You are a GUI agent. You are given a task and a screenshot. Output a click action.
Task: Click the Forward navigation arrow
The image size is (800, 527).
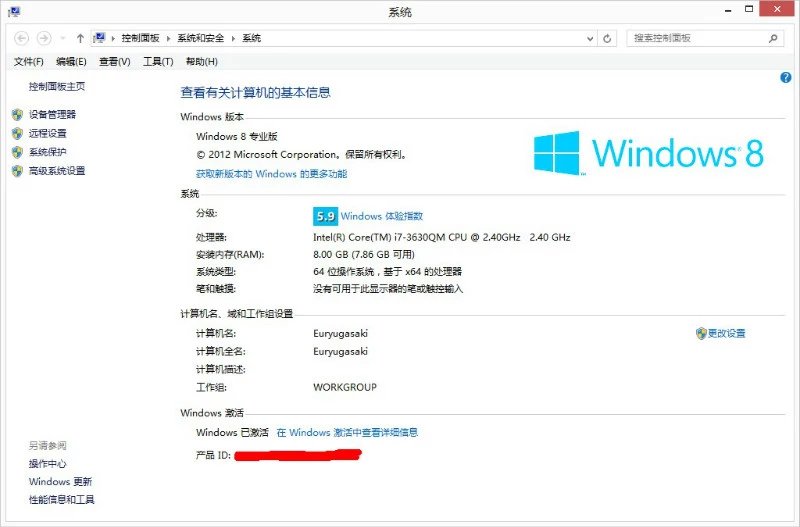coord(44,38)
